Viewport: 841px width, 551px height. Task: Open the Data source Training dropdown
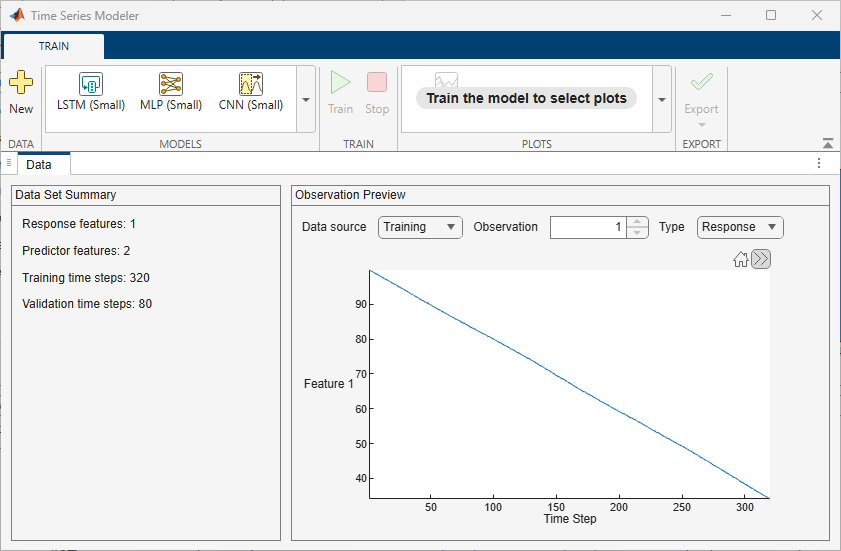[x=420, y=227]
